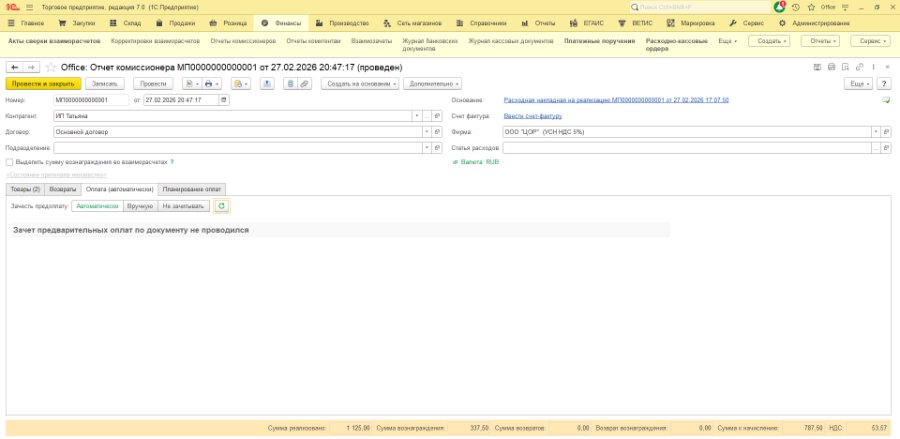Open Фирма record via its open icon

click(887, 132)
